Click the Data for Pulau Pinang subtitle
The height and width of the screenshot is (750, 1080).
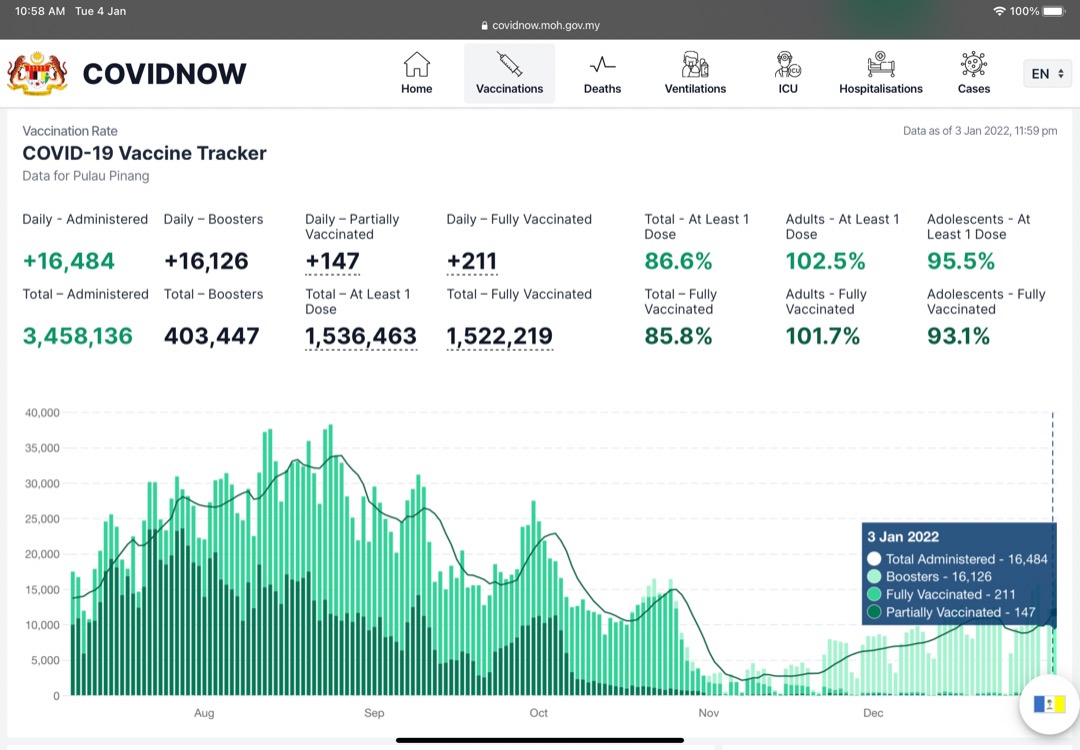[x=85, y=176]
